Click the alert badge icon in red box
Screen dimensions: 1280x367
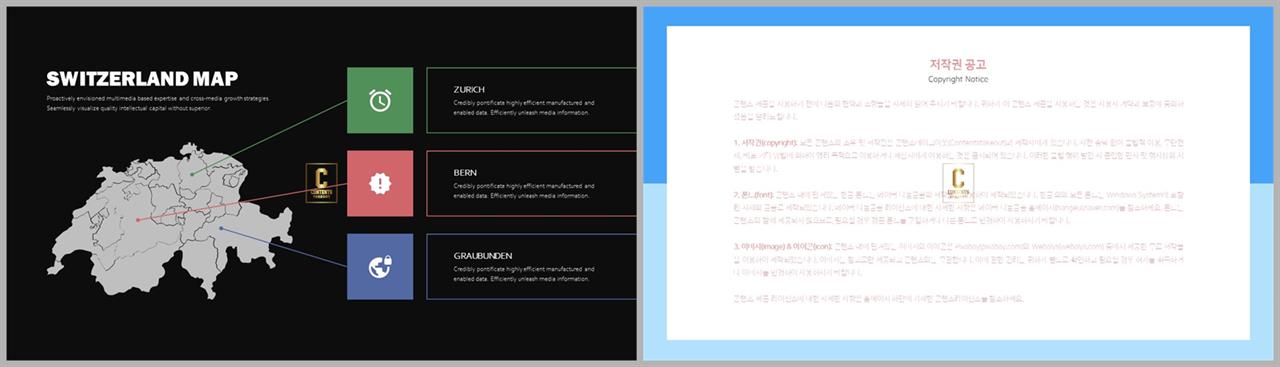tap(380, 183)
